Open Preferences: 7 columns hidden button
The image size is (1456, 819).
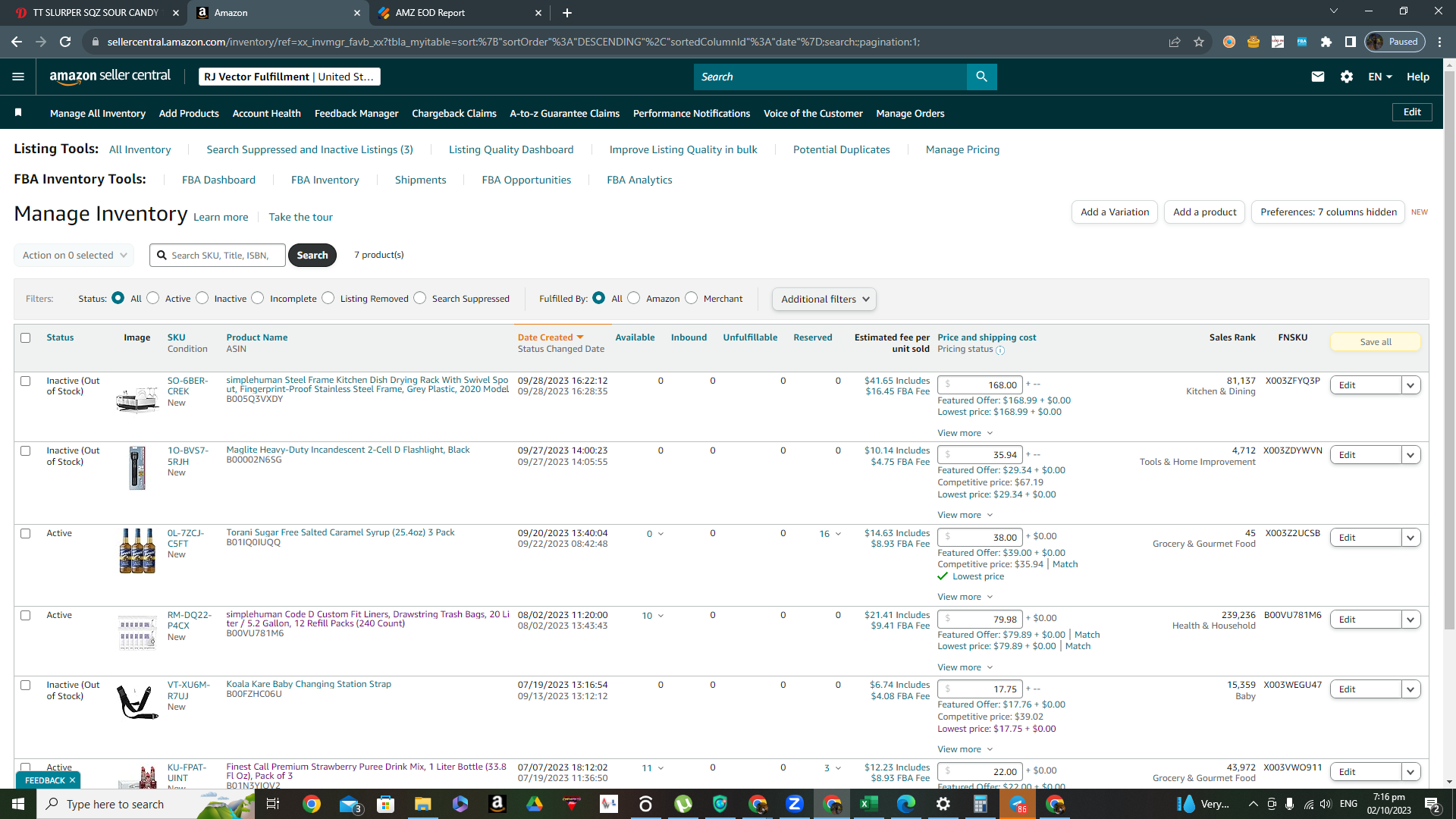click(x=1328, y=212)
